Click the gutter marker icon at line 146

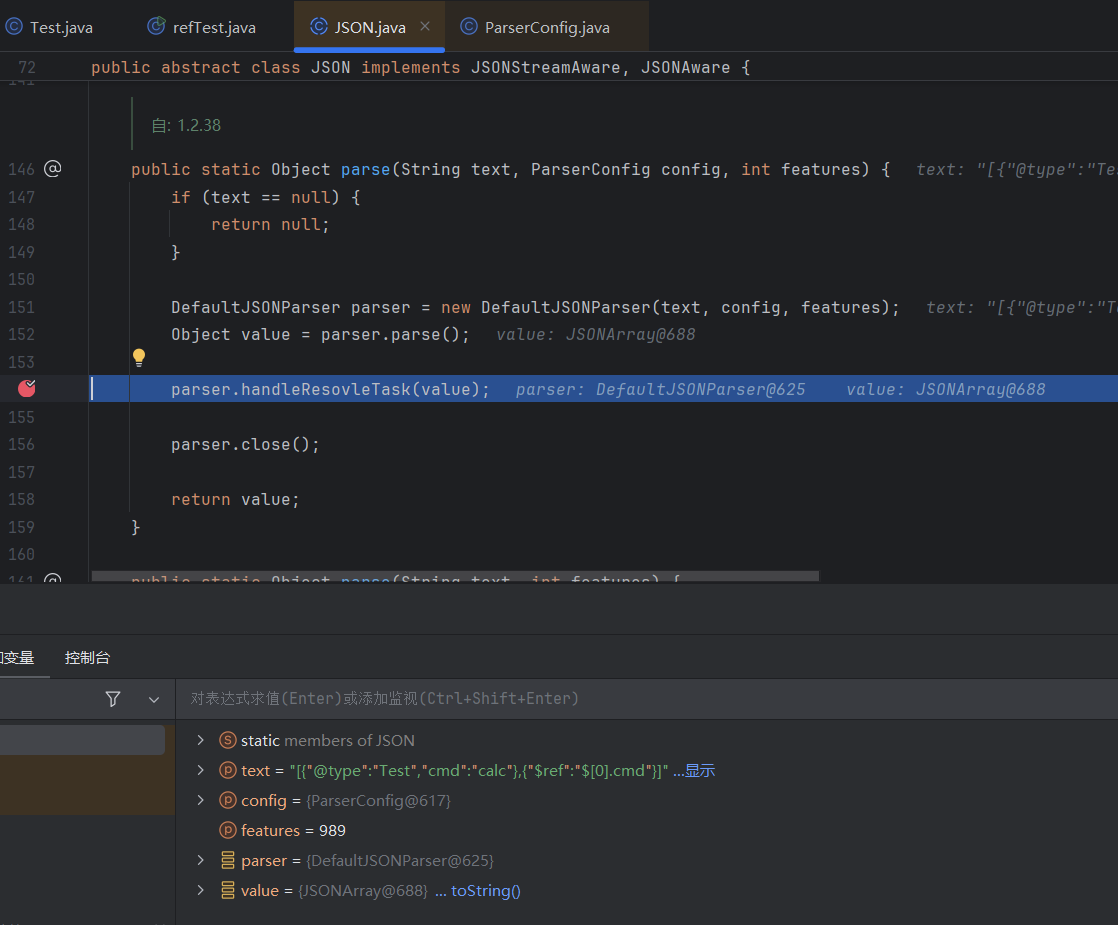(53, 169)
